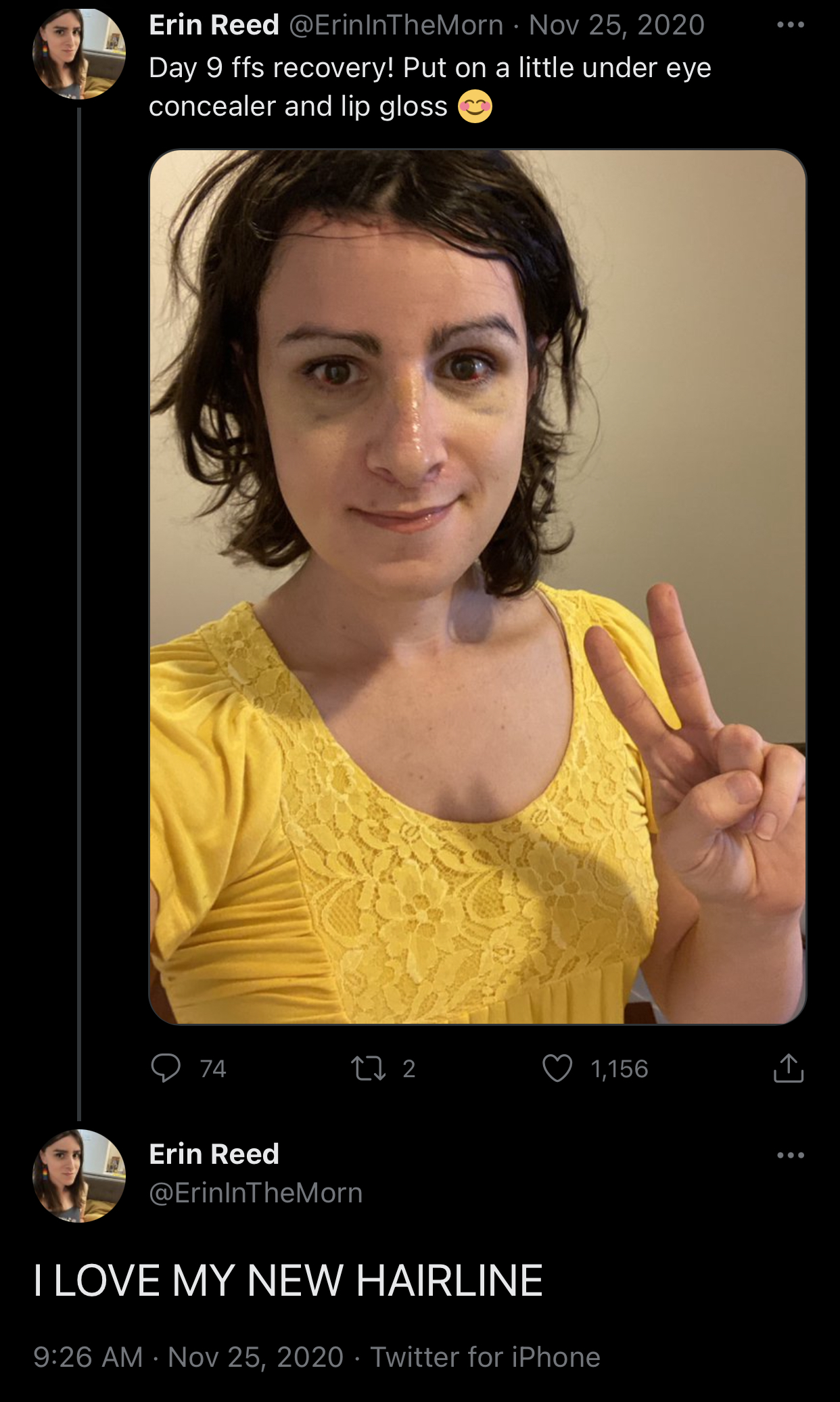Click the 74 replies count
Image resolution: width=840 pixels, height=1402 pixels.
(213, 1069)
